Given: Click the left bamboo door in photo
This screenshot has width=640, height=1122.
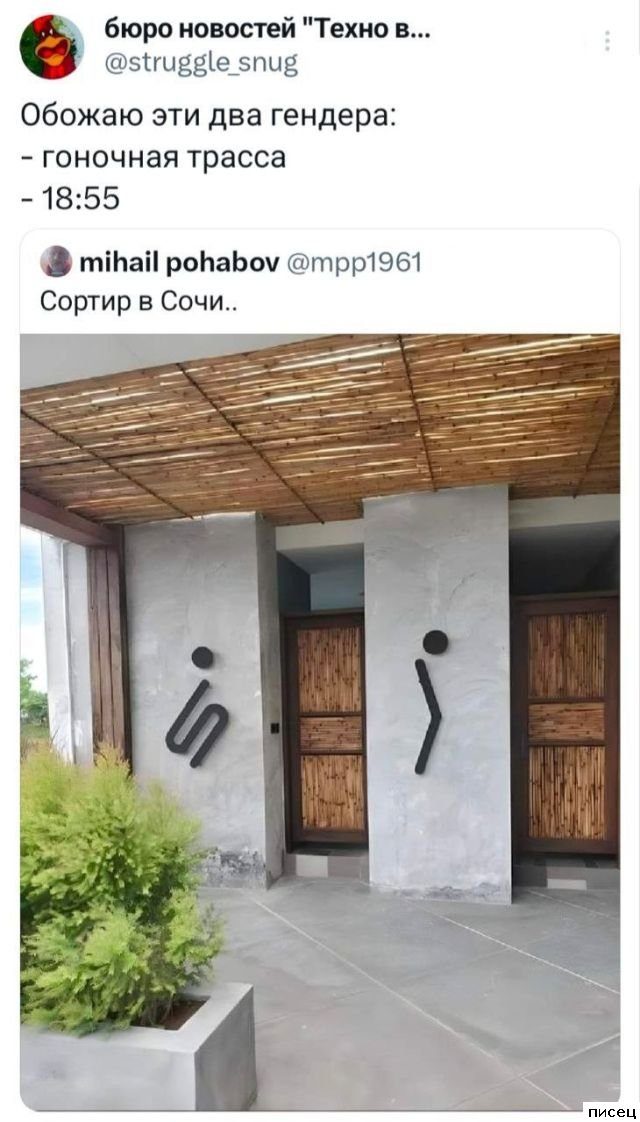Looking at the screenshot, I should pyautogui.click(x=326, y=727).
